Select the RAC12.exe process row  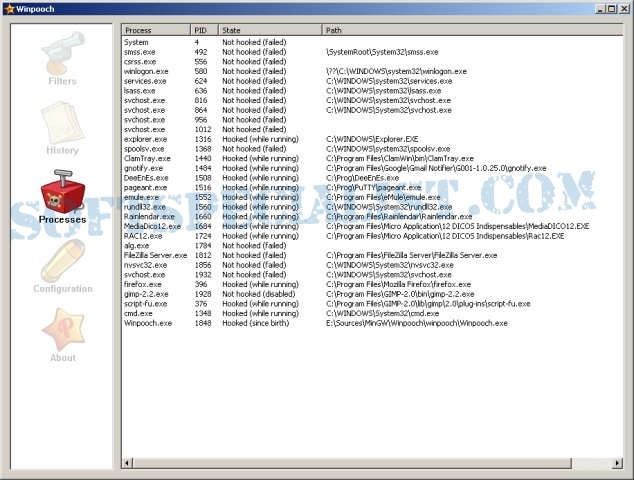372,236
